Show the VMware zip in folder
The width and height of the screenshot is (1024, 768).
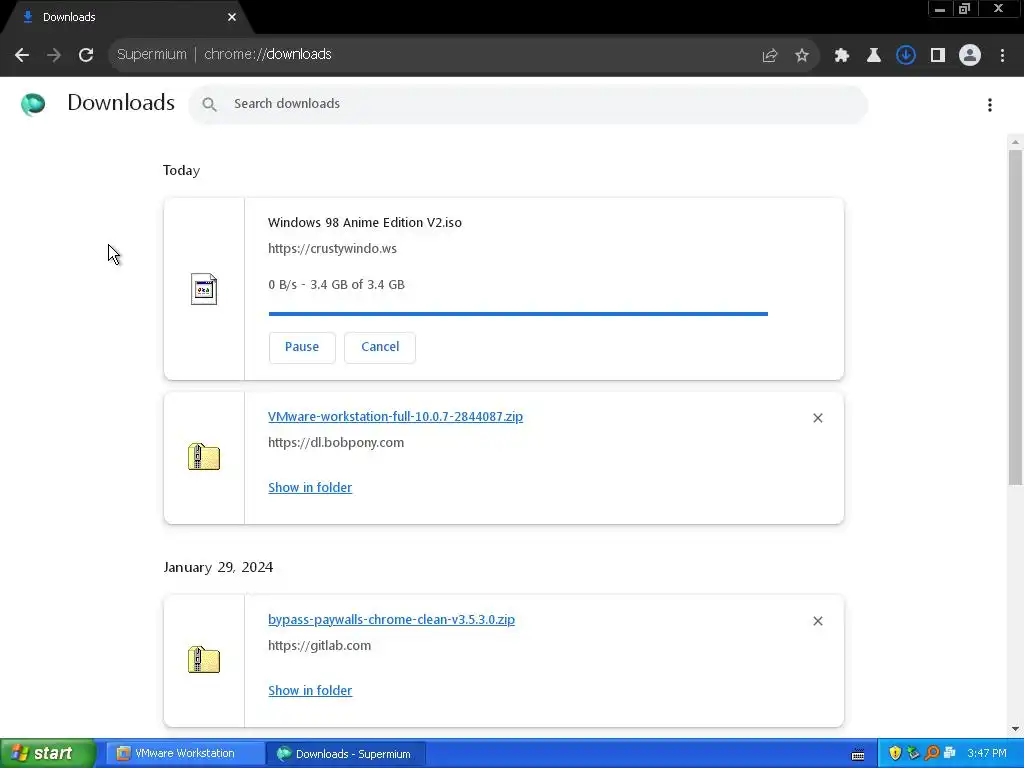point(310,488)
